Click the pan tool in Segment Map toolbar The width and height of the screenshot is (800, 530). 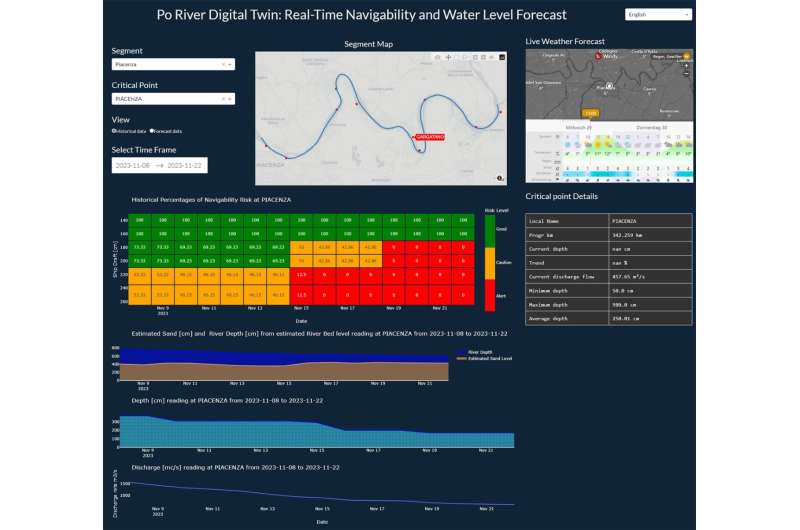447,57
